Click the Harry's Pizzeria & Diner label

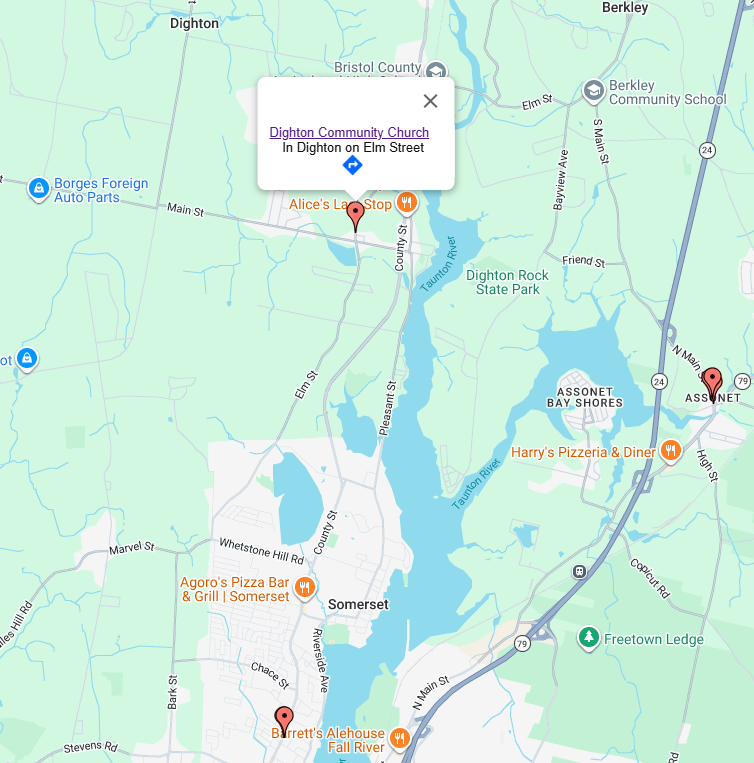583,452
